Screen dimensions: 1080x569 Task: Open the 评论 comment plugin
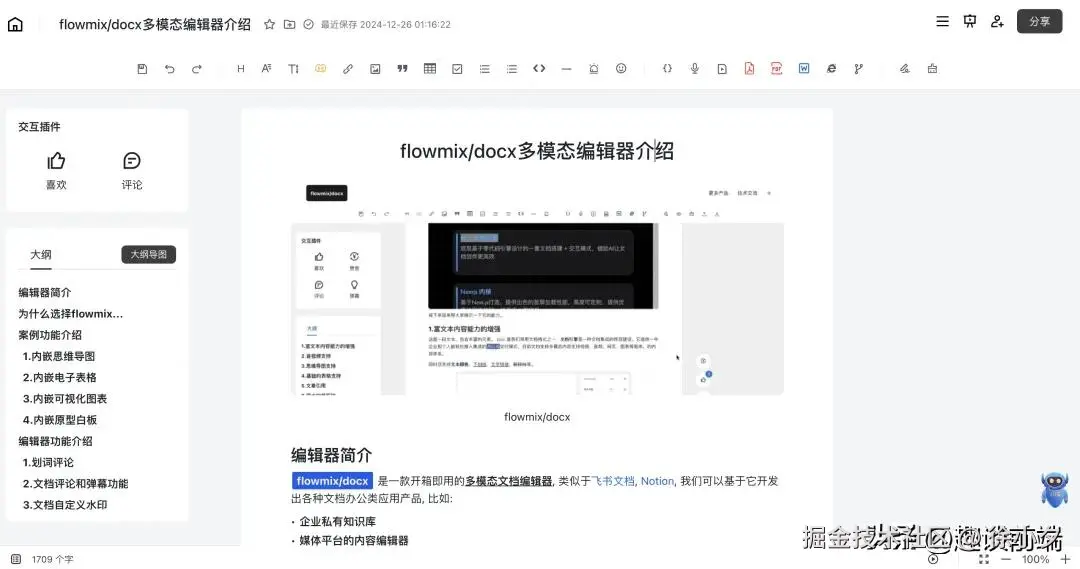click(x=132, y=170)
